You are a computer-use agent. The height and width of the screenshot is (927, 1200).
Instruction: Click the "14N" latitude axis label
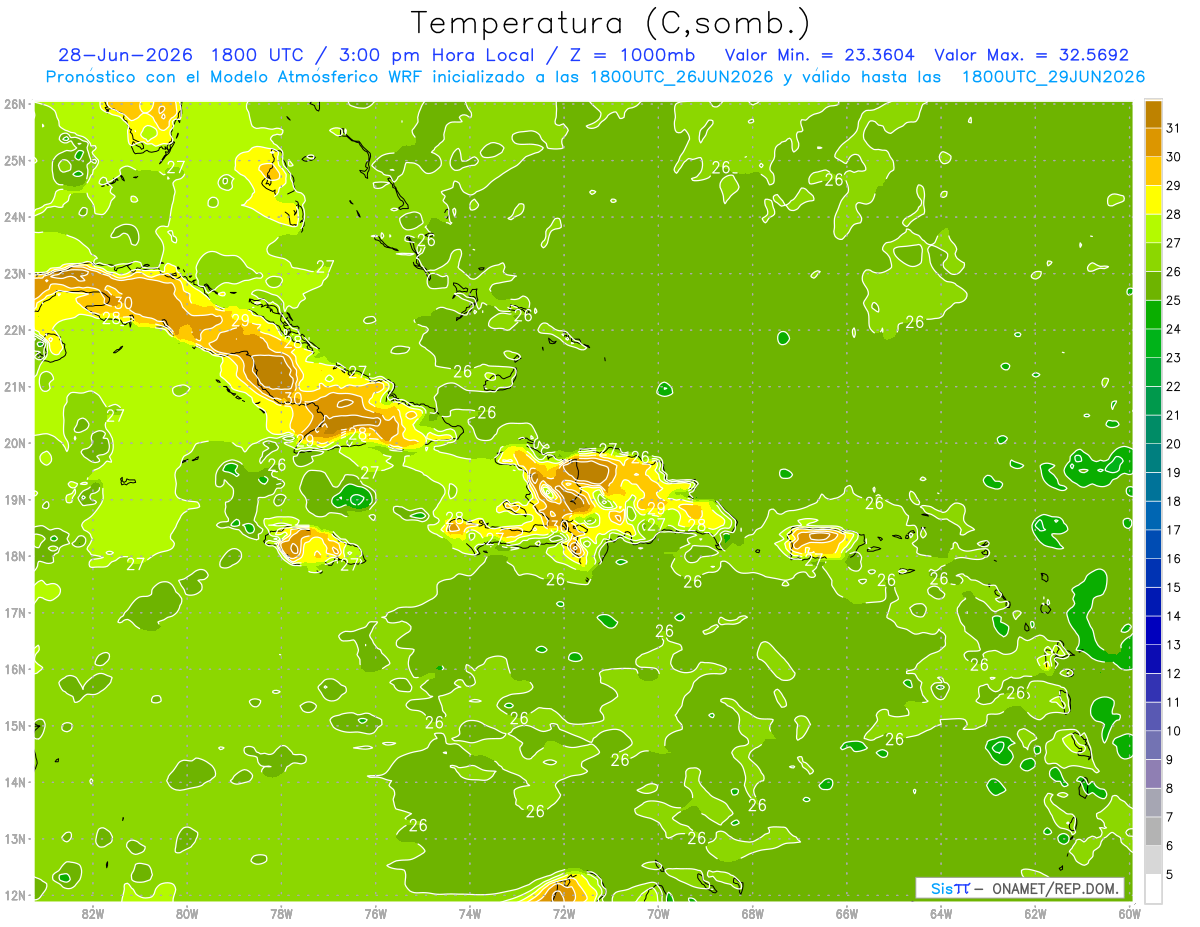(15, 782)
